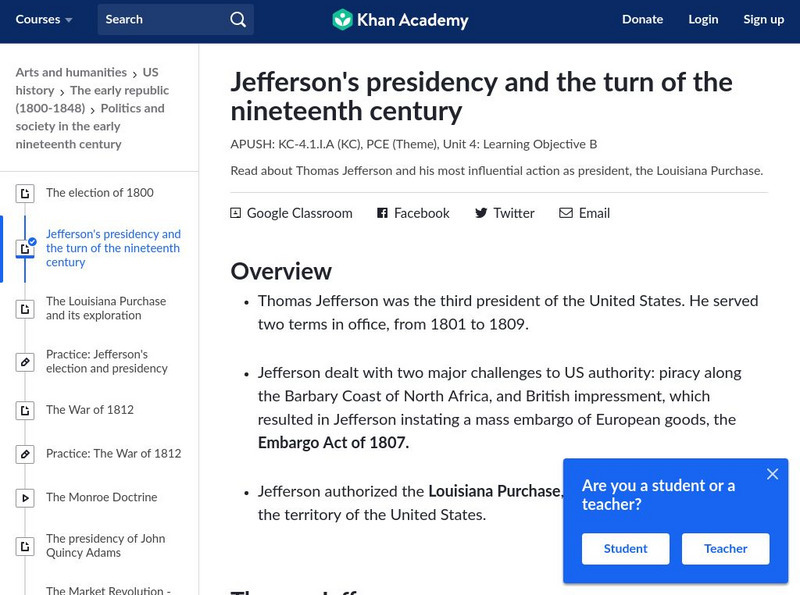Click the article icon beside The election of 1800
Screen dimensions: 800x595
(x=26, y=193)
